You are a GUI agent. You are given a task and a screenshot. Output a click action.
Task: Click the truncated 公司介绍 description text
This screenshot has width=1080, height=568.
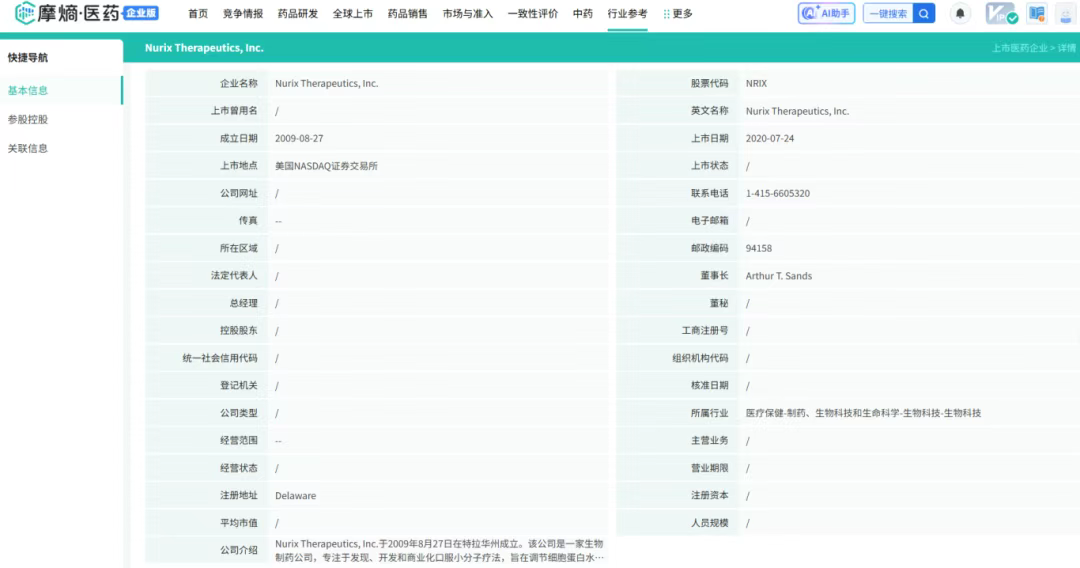click(439, 550)
